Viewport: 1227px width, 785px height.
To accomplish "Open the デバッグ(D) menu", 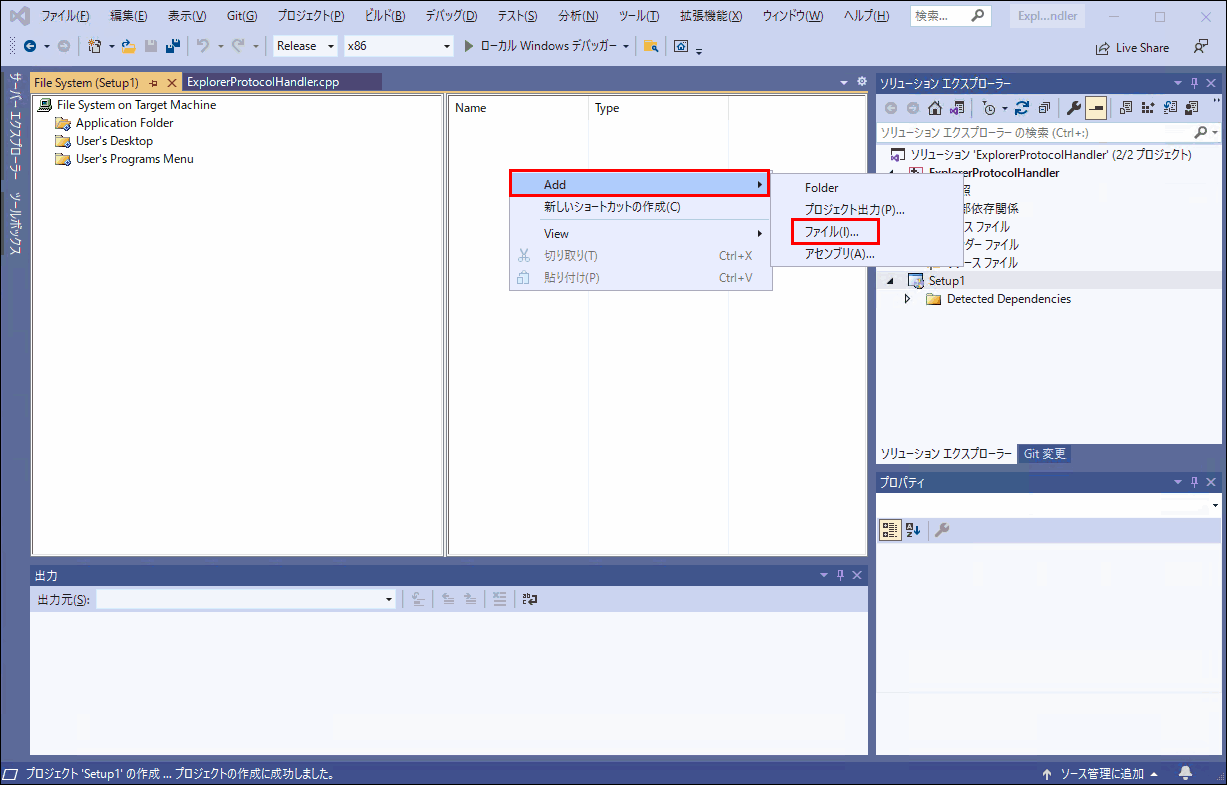I will 451,16.
